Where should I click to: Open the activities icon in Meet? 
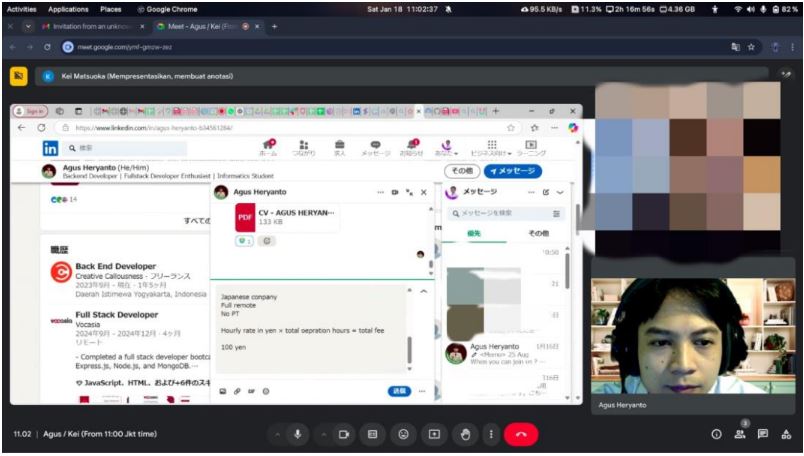[x=786, y=434]
